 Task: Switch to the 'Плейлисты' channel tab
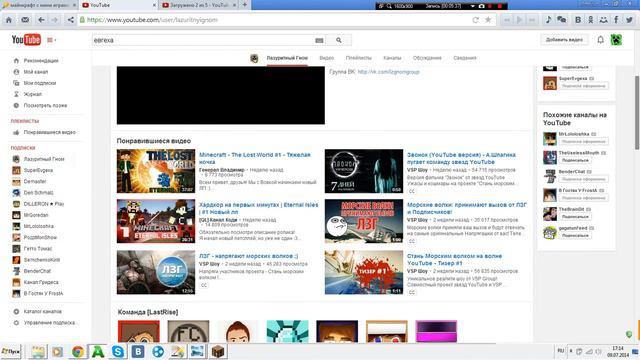[x=358, y=58]
